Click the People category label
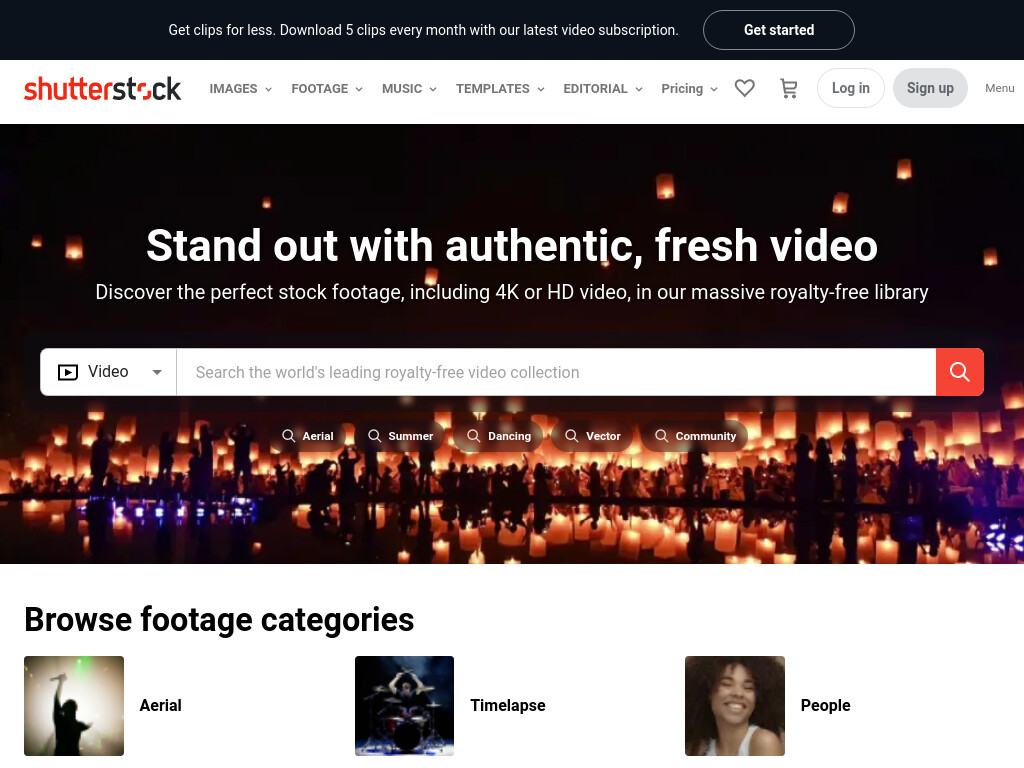The width and height of the screenshot is (1024, 768). coord(825,705)
